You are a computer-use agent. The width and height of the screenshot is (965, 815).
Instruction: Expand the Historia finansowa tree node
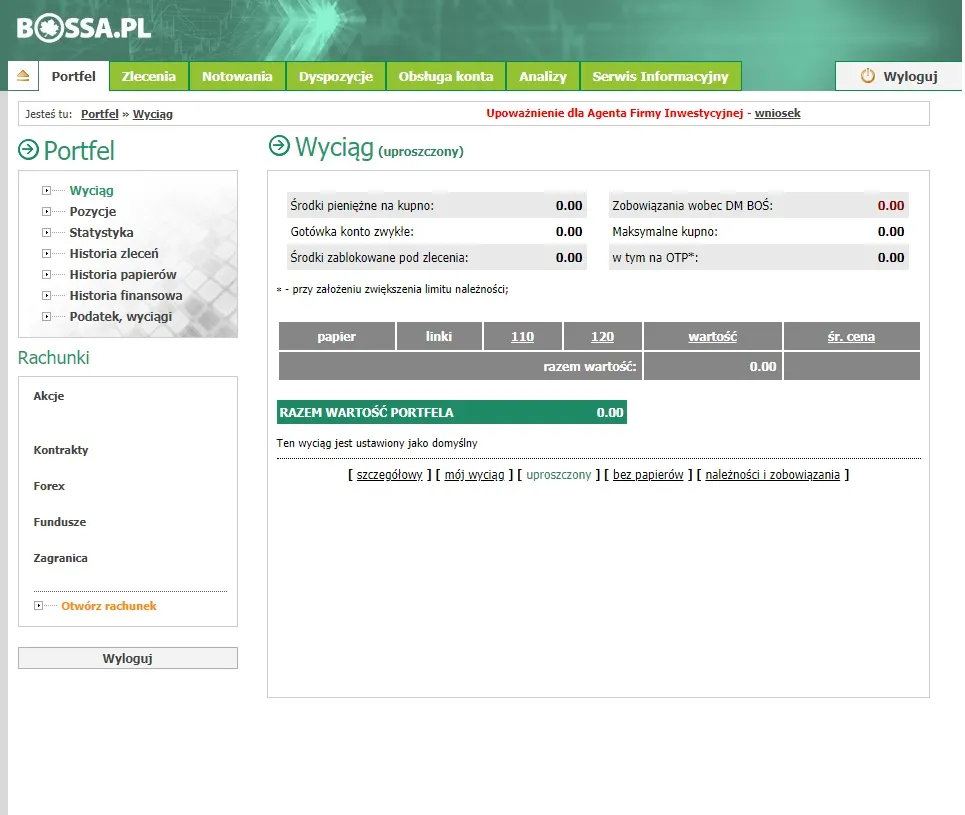(46, 295)
